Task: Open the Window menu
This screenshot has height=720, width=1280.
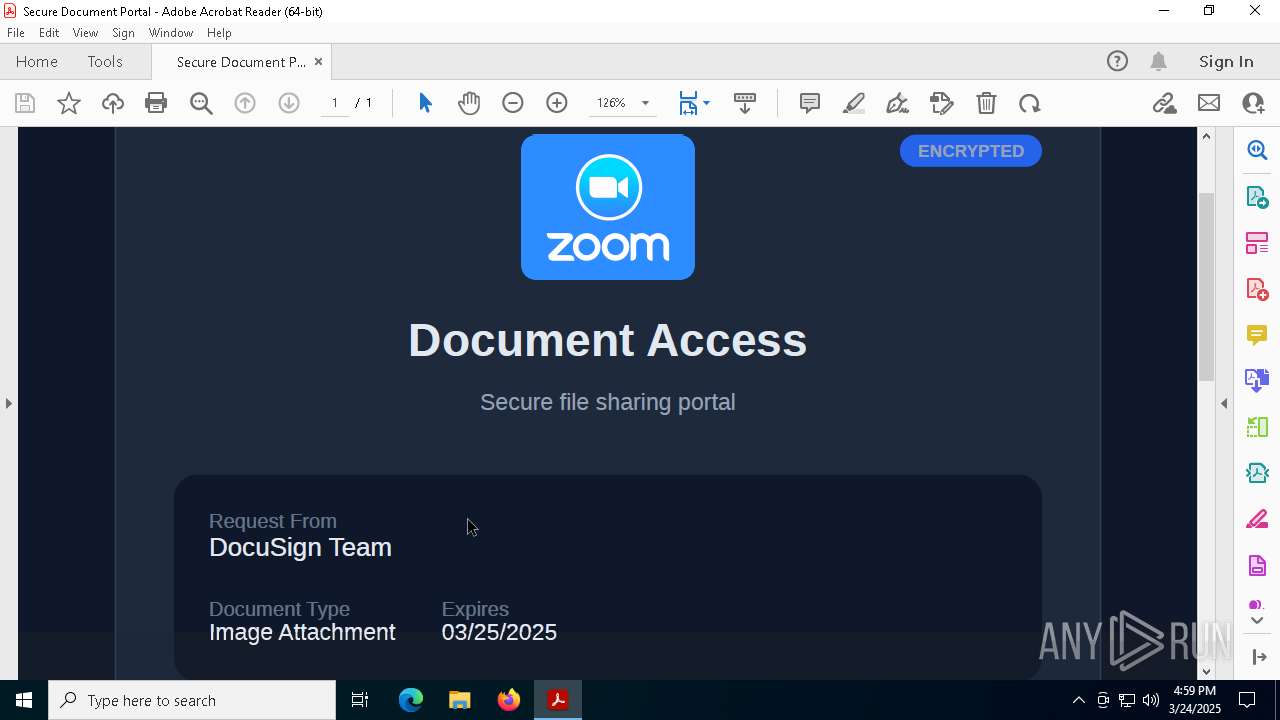Action: (x=171, y=33)
